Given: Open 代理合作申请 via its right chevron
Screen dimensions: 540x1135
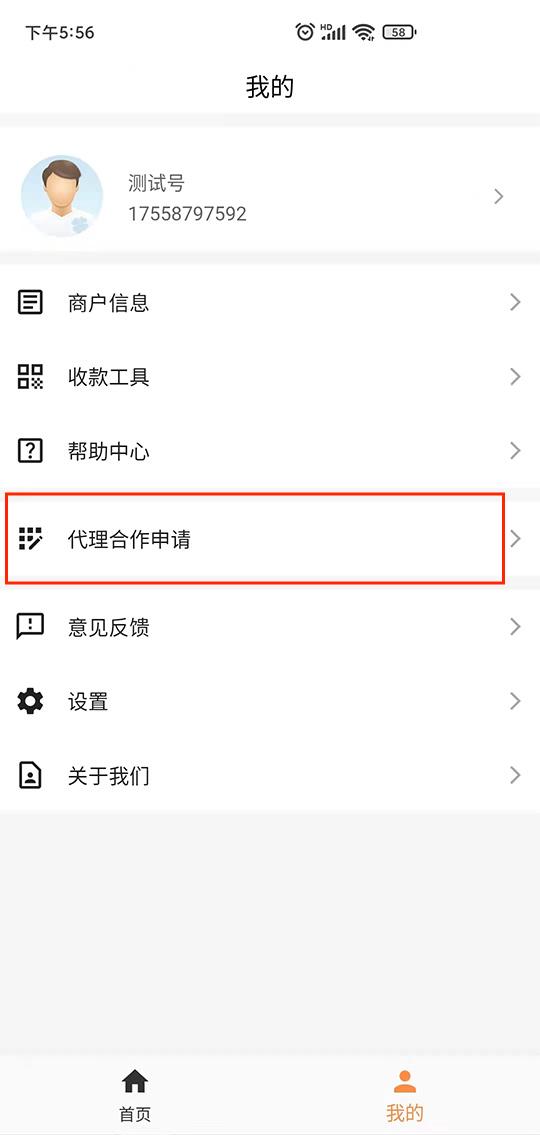Looking at the screenshot, I should (x=515, y=539).
